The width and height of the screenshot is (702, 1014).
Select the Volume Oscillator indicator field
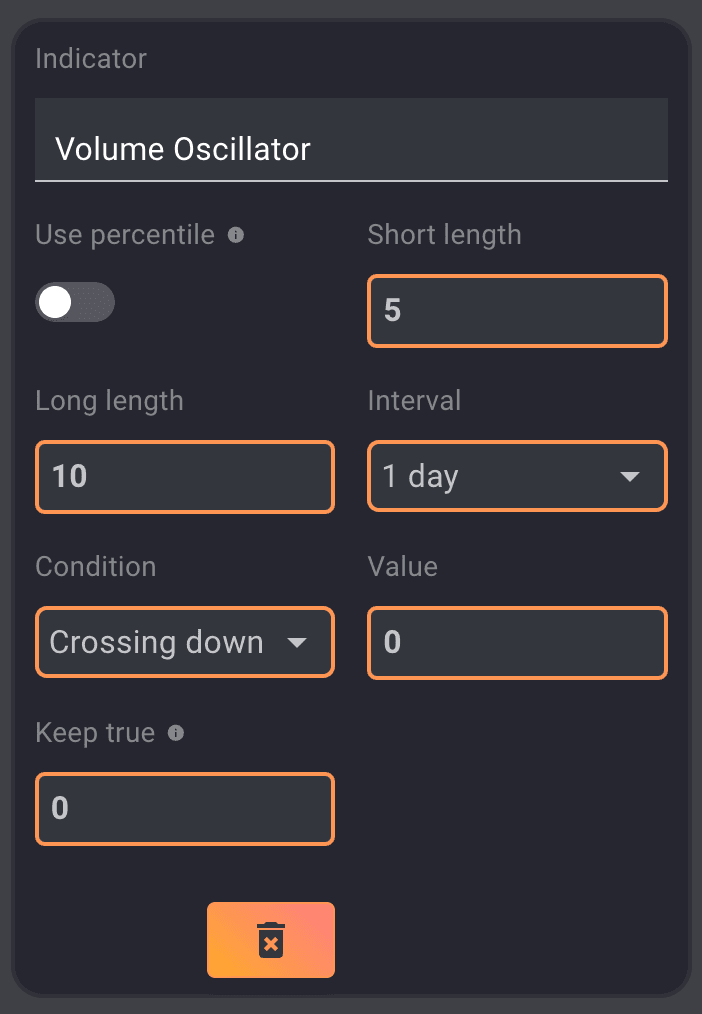pyautogui.click(x=351, y=149)
